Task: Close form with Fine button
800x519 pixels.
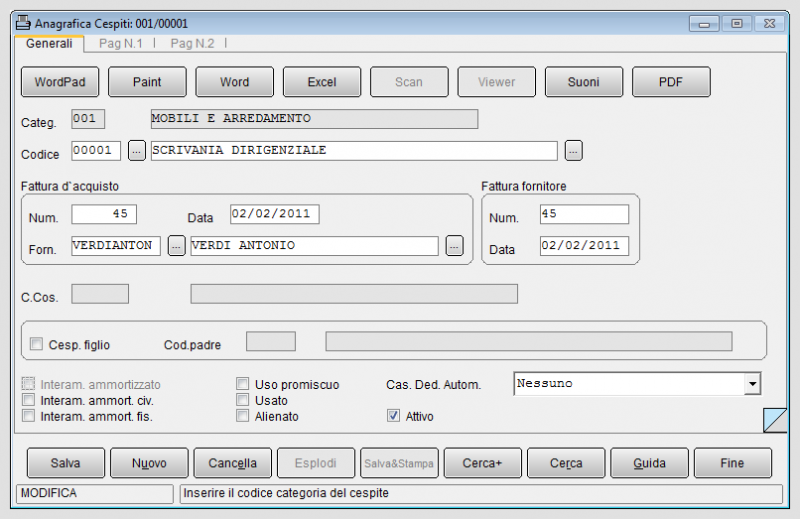Action: 733,463
